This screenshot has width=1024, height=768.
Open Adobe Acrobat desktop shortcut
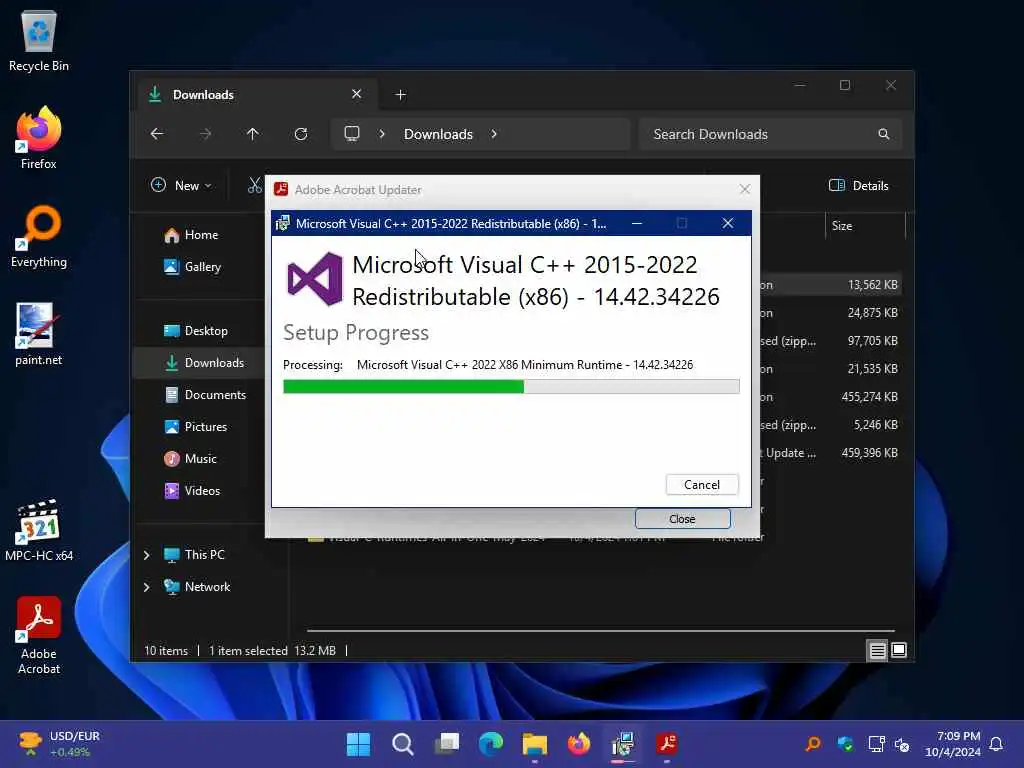39,635
